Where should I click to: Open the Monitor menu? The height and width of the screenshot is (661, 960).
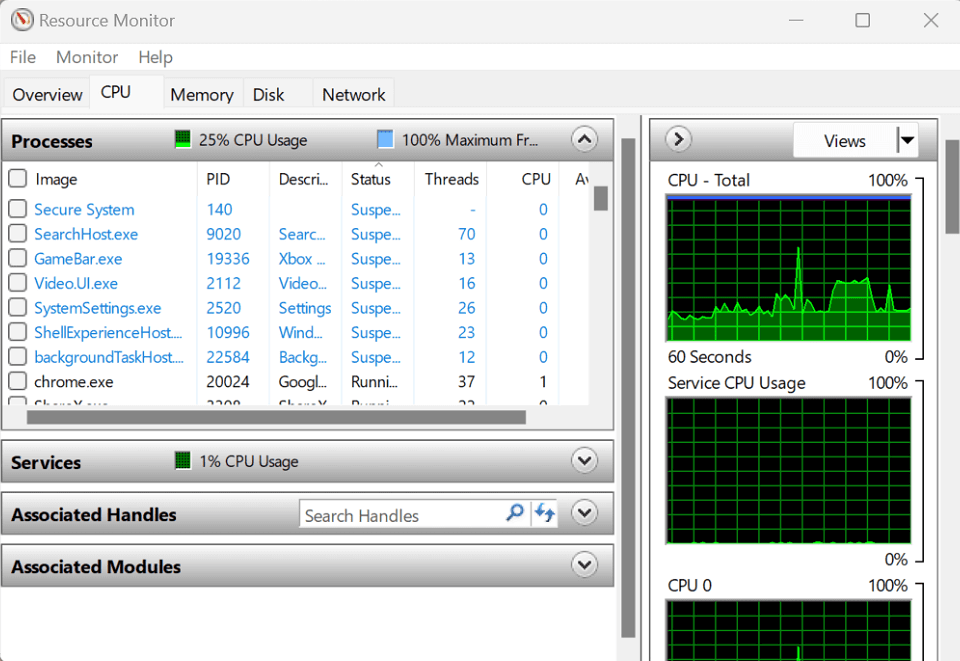(x=87, y=57)
